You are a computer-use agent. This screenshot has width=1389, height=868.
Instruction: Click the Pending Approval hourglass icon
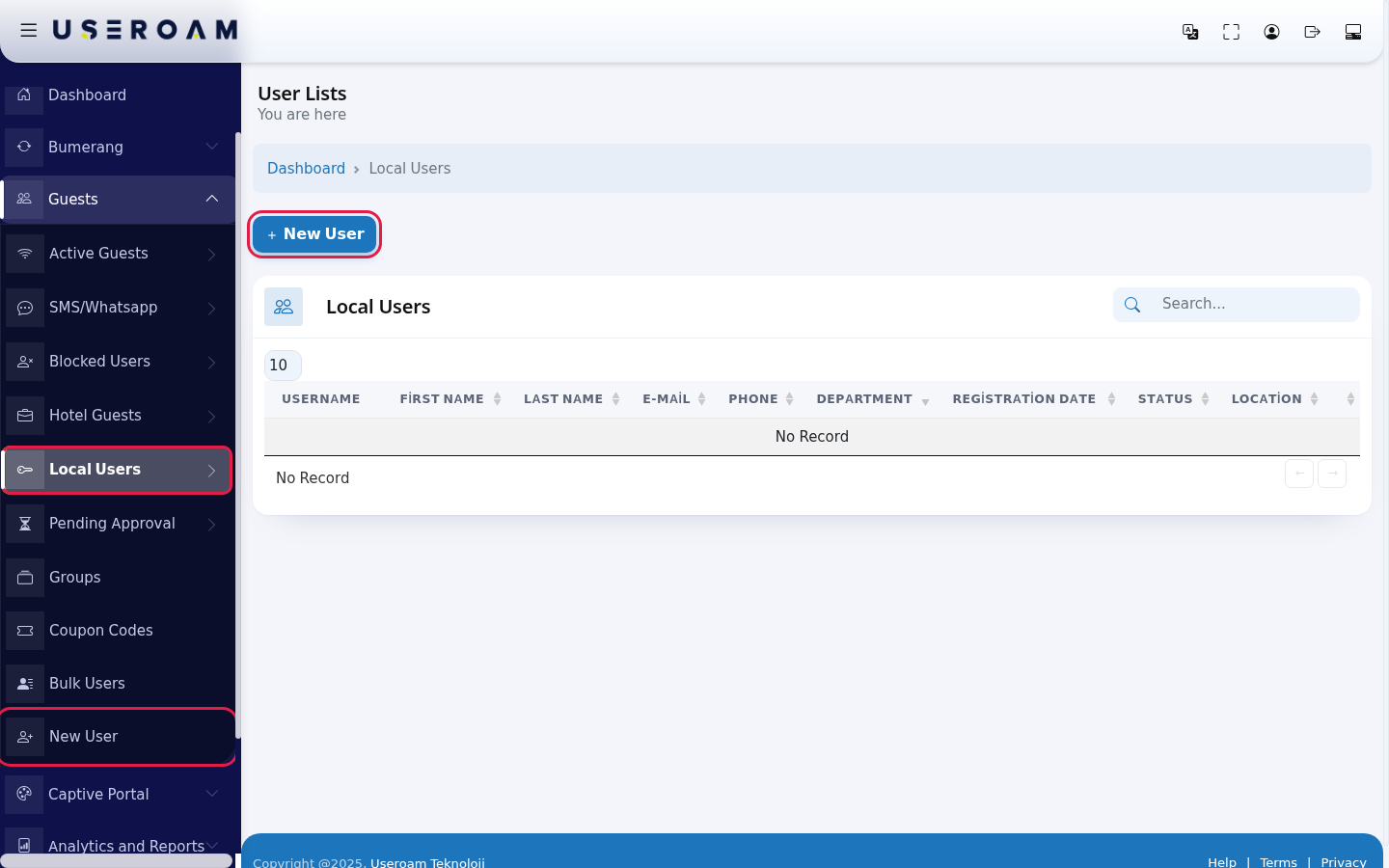click(x=25, y=524)
